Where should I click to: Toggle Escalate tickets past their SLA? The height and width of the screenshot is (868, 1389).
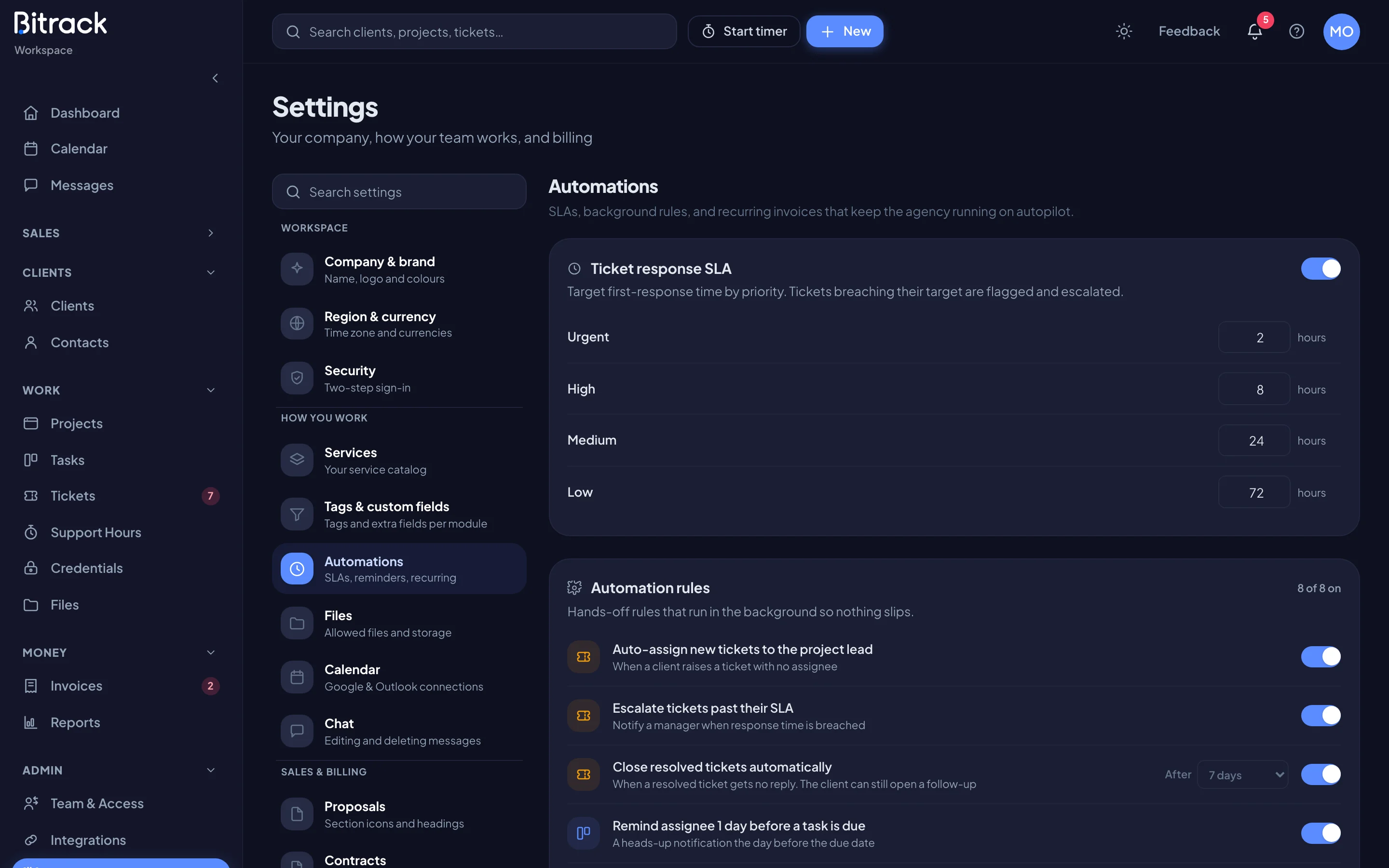pyautogui.click(x=1321, y=716)
